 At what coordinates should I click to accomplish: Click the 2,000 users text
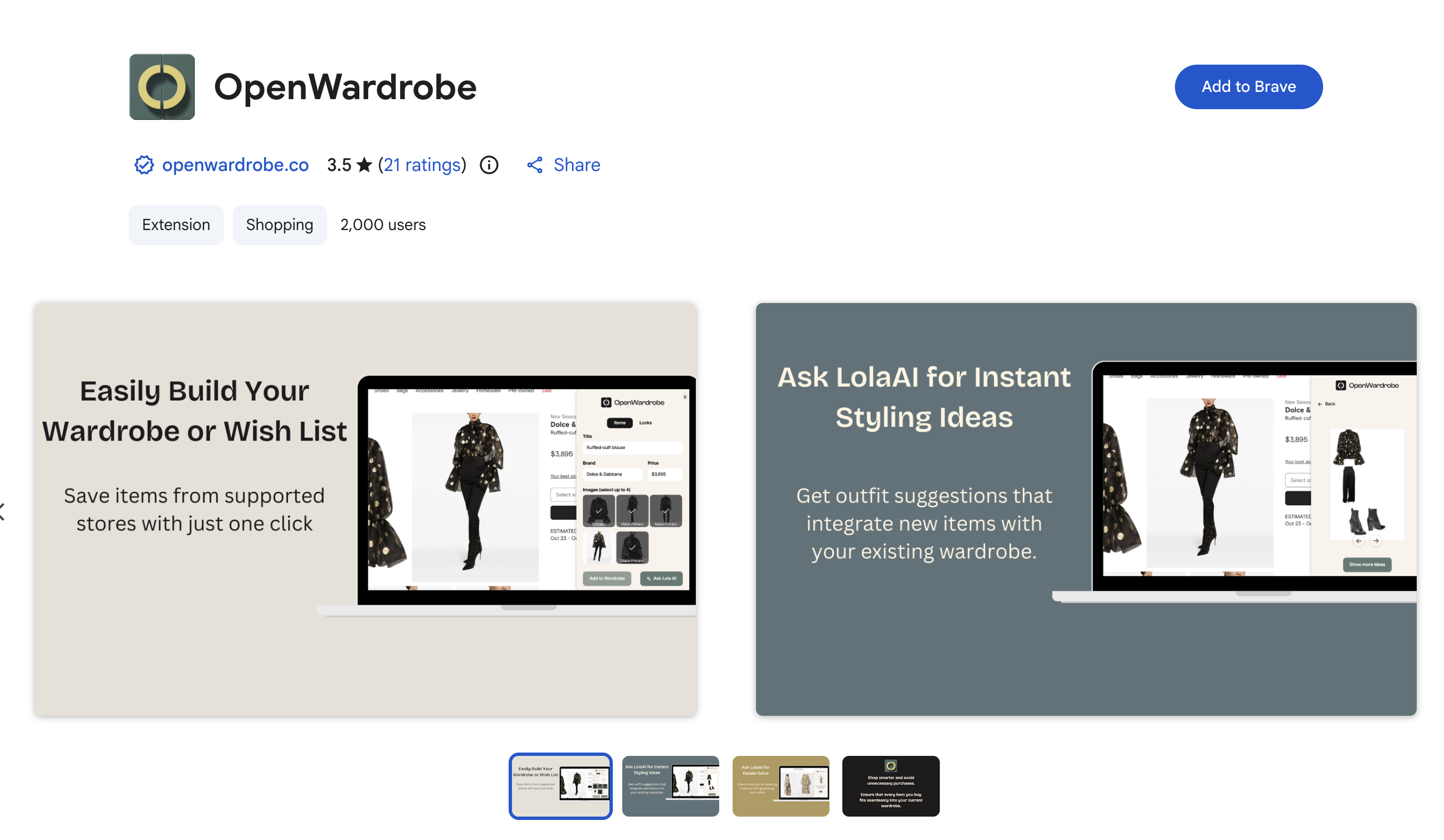click(x=383, y=224)
